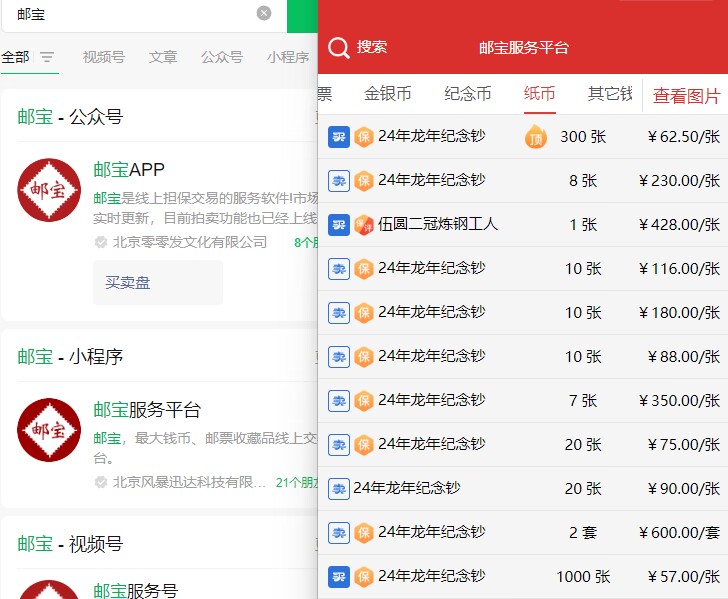Image resolution: width=728 pixels, height=599 pixels.
Task: Open the 邮宝APP title link
Action: click(129, 169)
